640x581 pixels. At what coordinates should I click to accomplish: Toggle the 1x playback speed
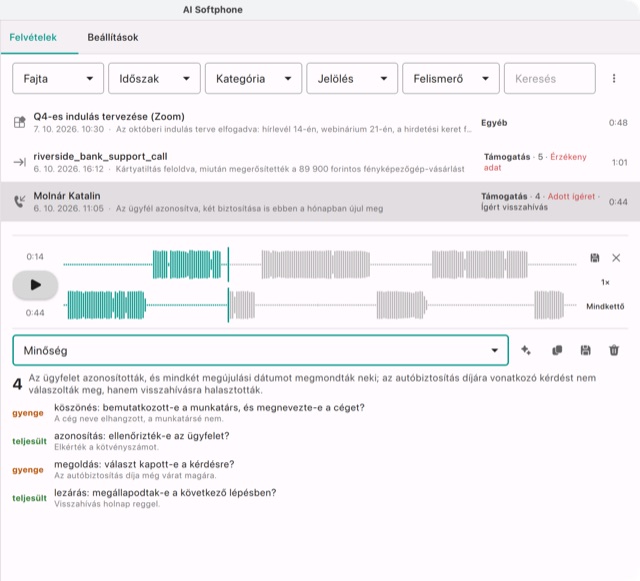605,282
